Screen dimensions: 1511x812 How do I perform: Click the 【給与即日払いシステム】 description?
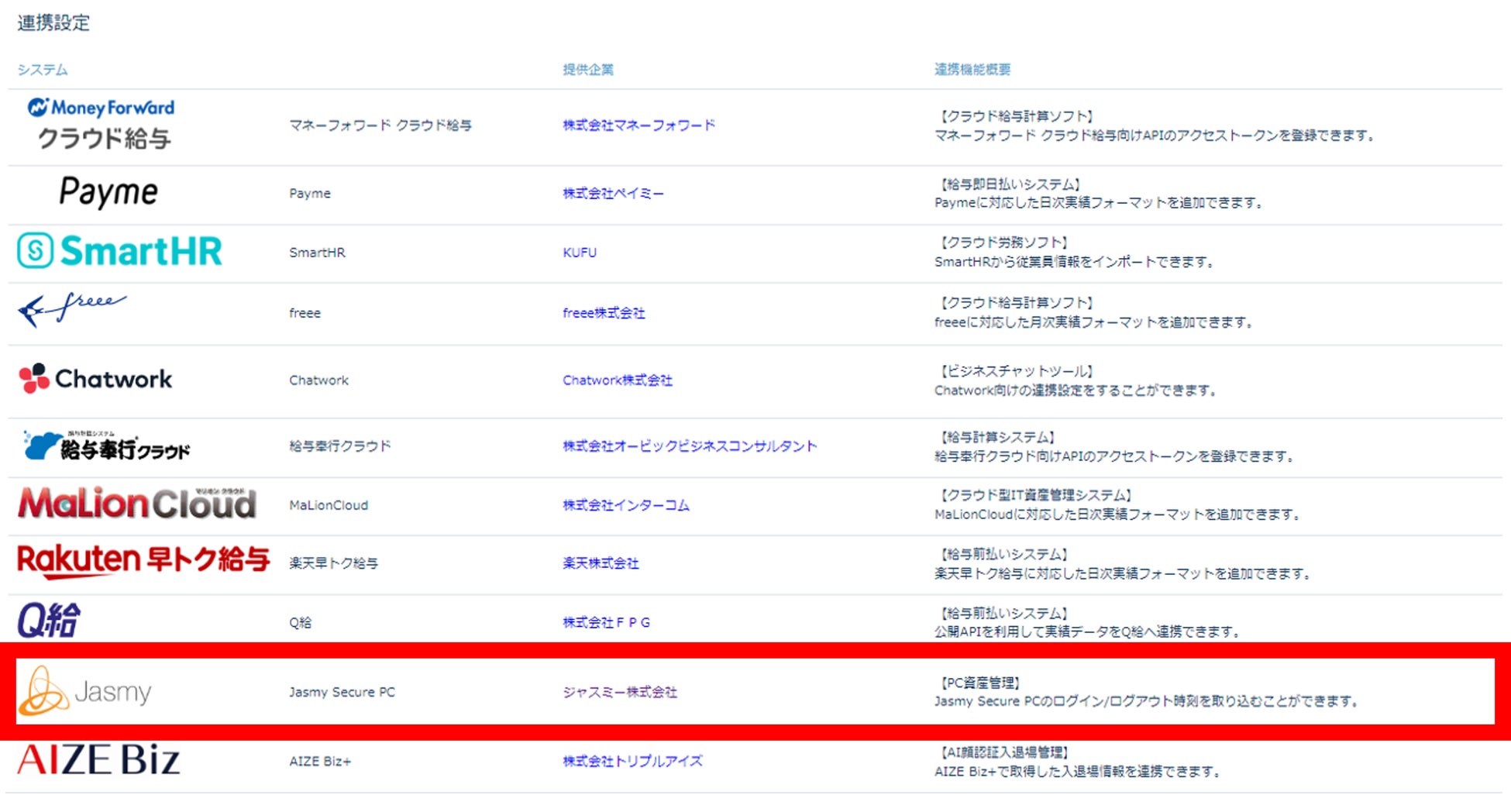1010,184
